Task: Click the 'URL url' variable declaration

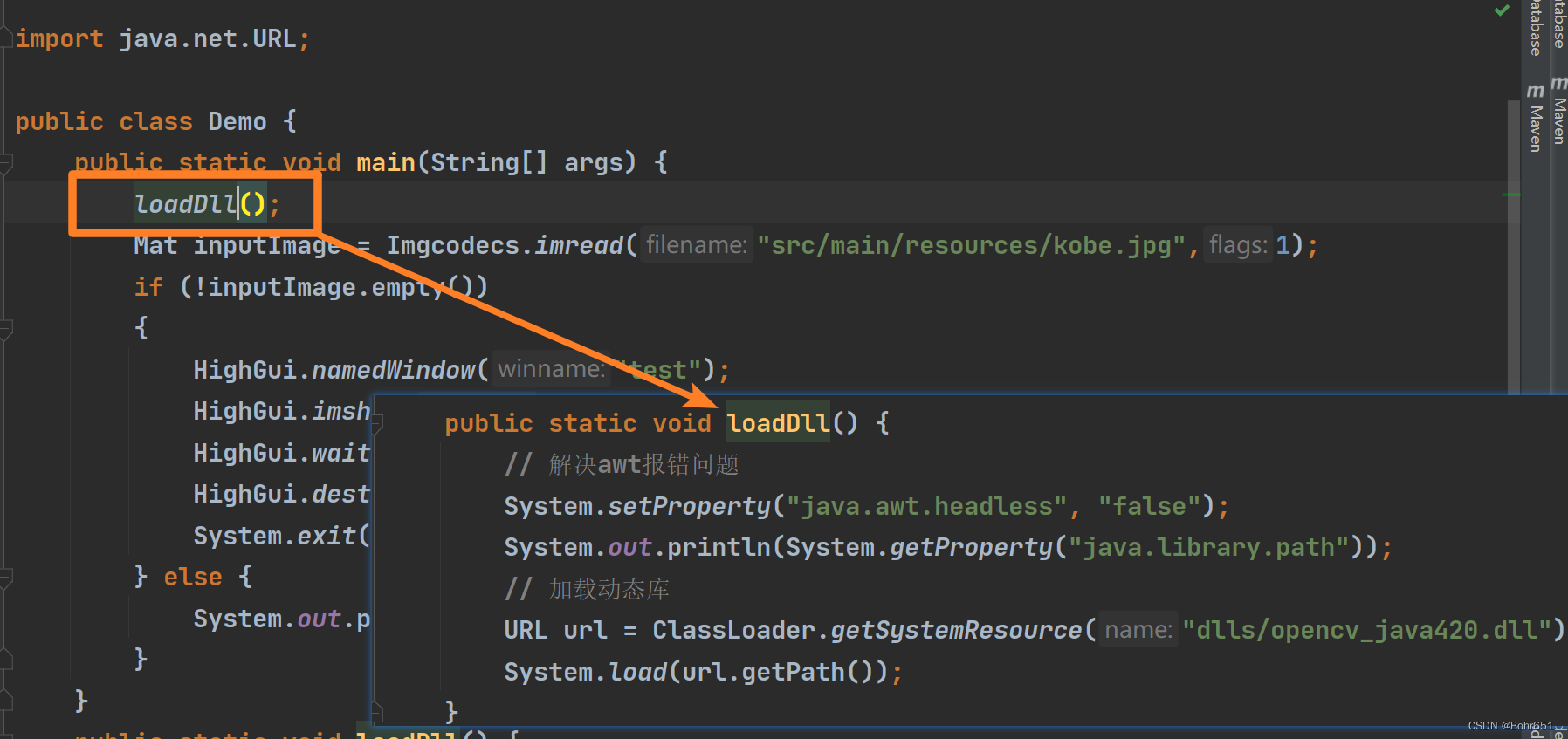Action: tap(555, 630)
